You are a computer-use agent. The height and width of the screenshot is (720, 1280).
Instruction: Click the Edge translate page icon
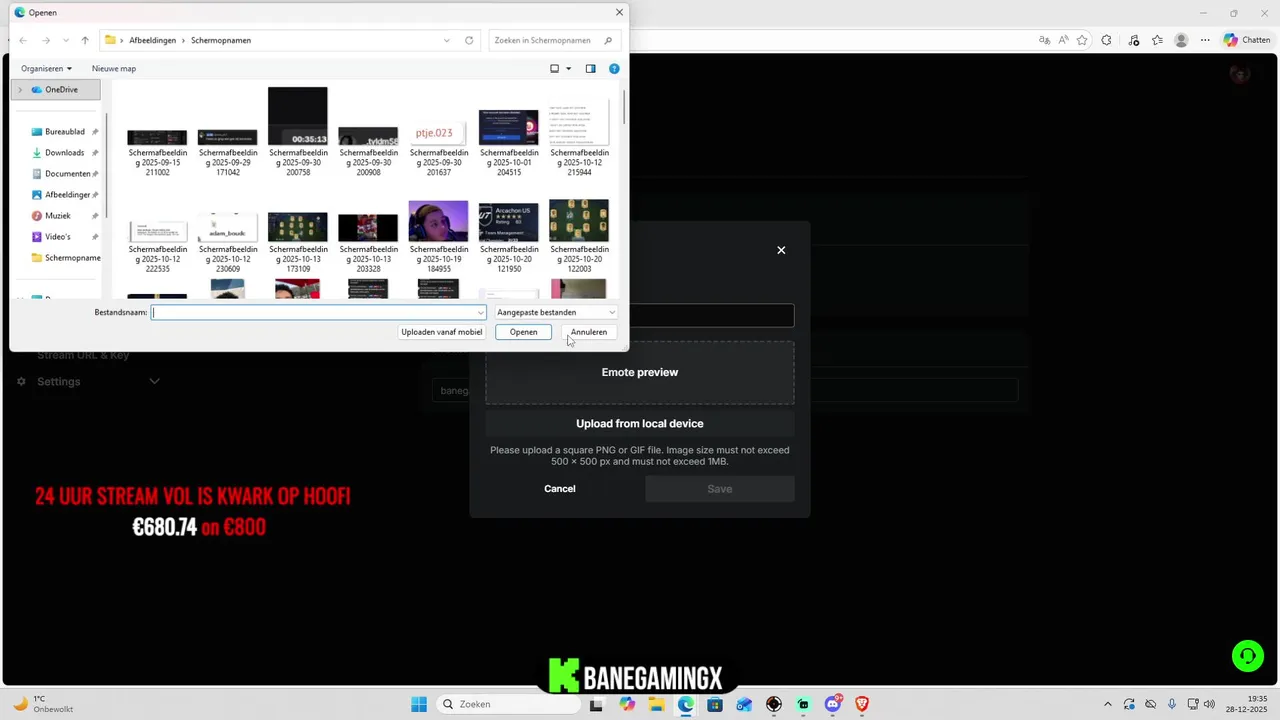tap(1044, 40)
